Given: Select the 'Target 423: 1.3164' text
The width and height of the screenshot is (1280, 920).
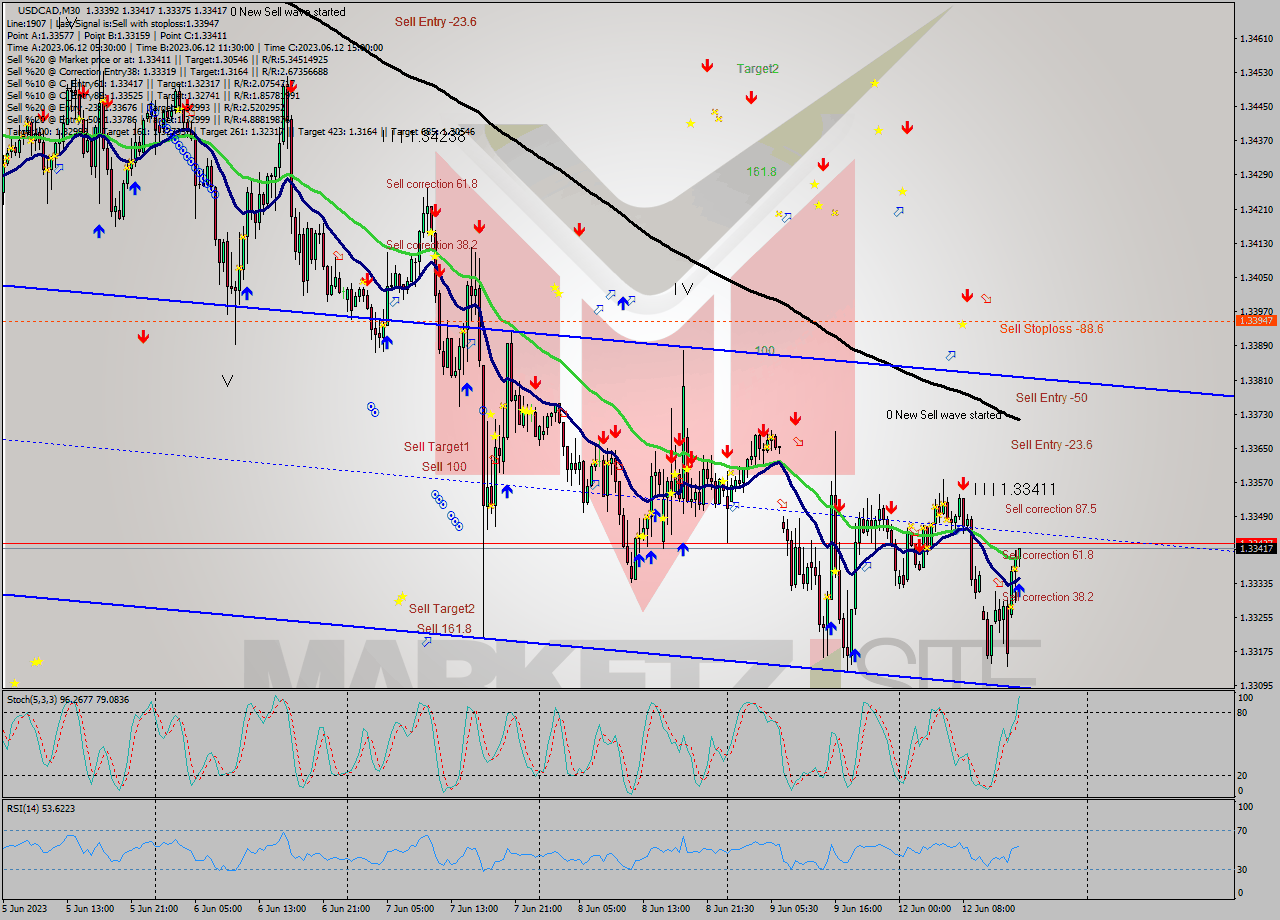Looking at the screenshot, I should [x=337, y=131].
